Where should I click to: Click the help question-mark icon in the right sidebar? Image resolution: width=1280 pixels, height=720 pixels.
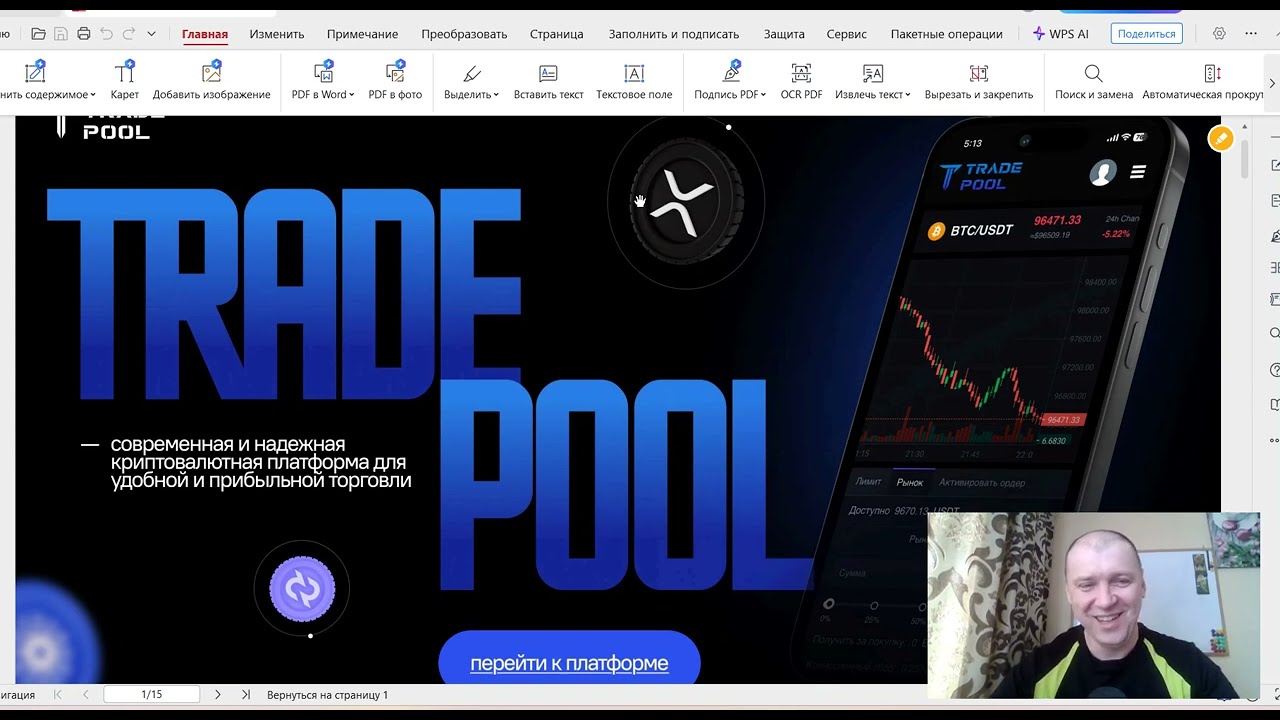1275,370
